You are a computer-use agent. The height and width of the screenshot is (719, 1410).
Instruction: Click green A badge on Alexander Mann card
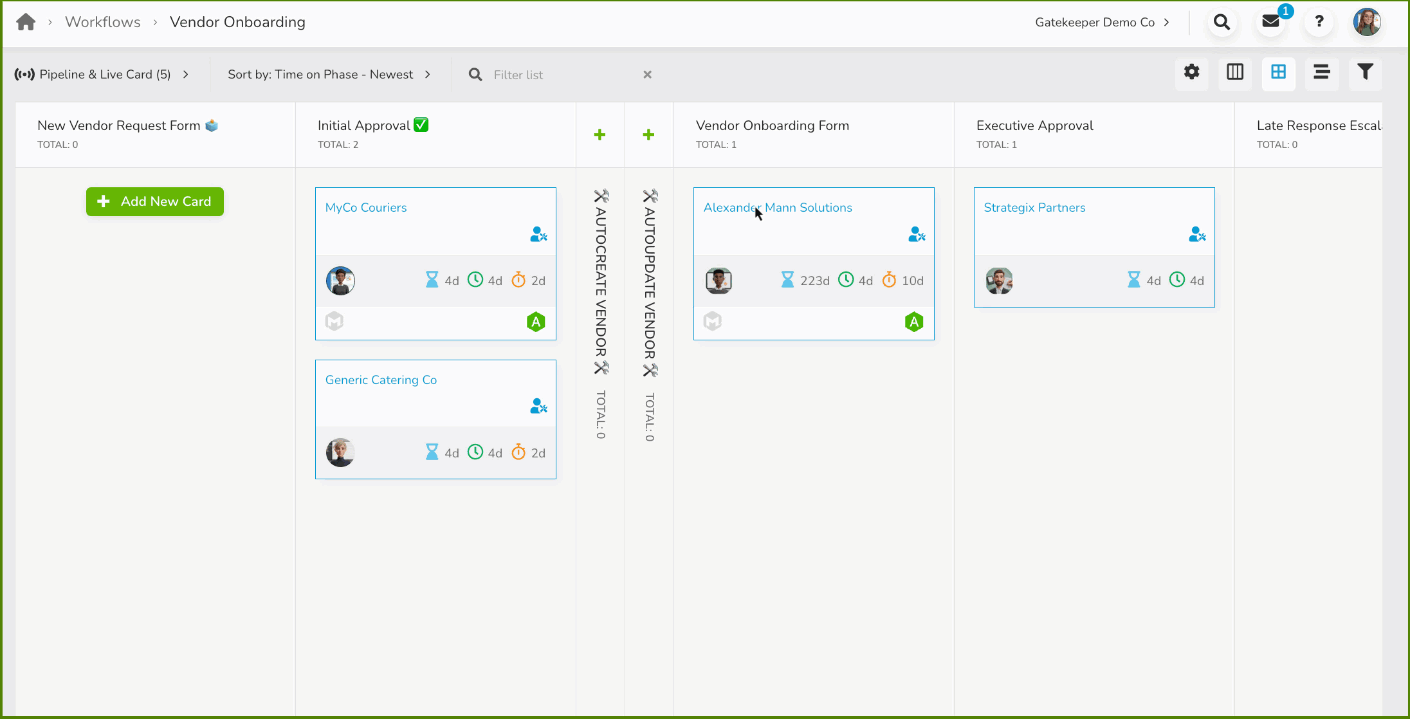pyautogui.click(x=913, y=322)
